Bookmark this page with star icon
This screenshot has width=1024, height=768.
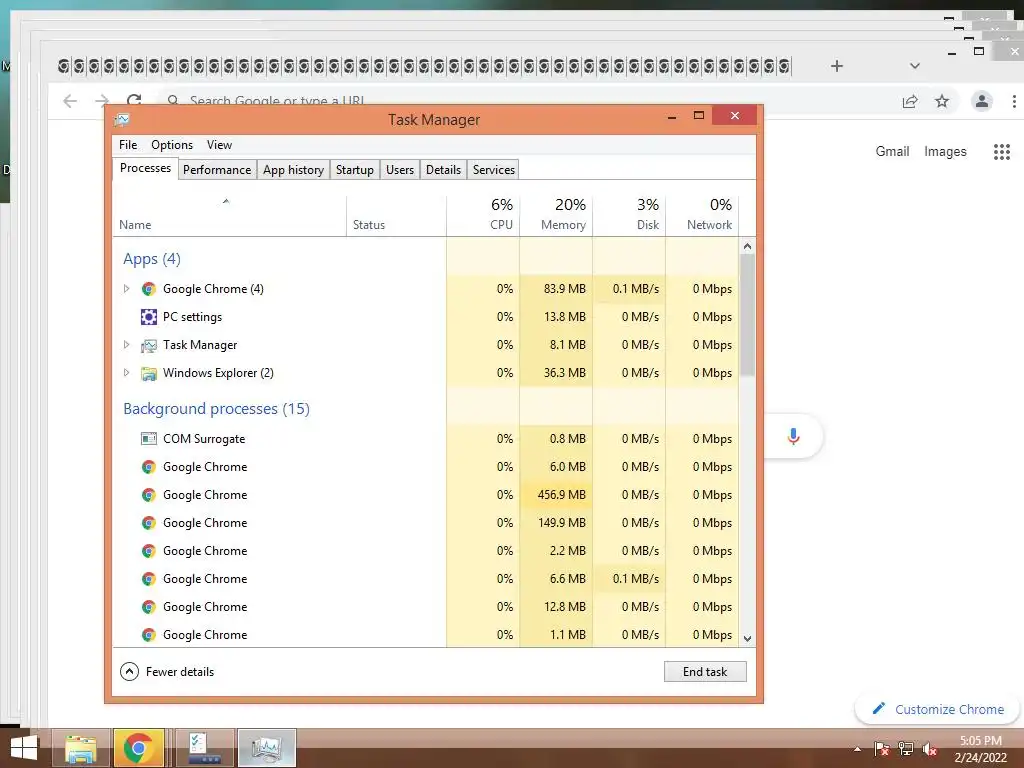[x=942, y=101]
